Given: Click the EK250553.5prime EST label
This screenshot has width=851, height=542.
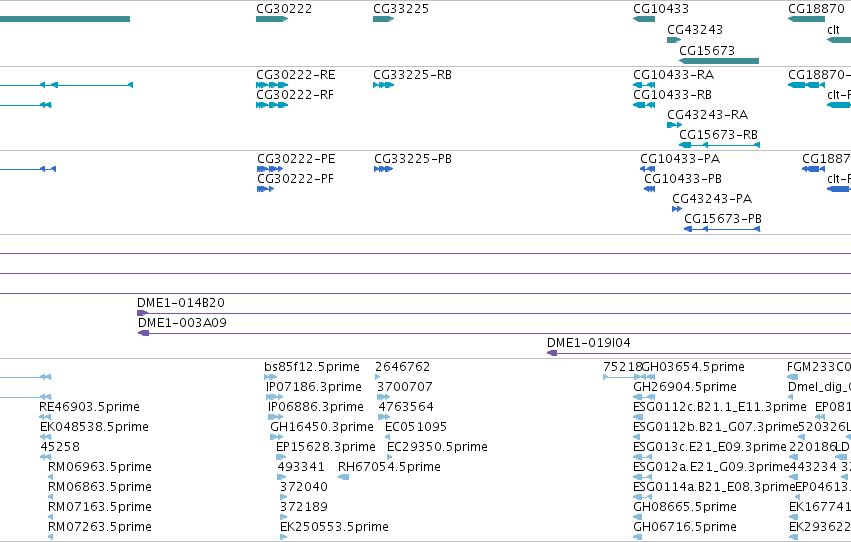Looking at the screenshot, I should click(334, 527).
